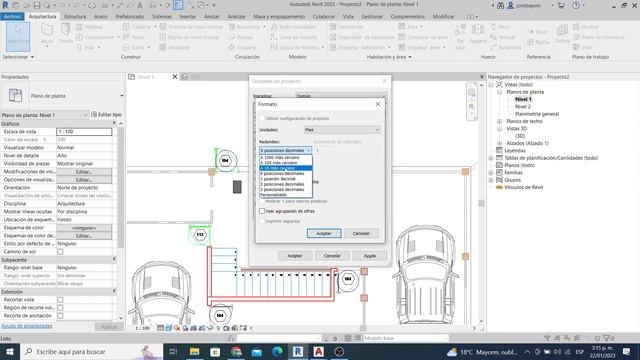The image size is (640, 360).
Task: Choose 'A 1000 más cercano' rounding option
Action: tap(286, 158)
